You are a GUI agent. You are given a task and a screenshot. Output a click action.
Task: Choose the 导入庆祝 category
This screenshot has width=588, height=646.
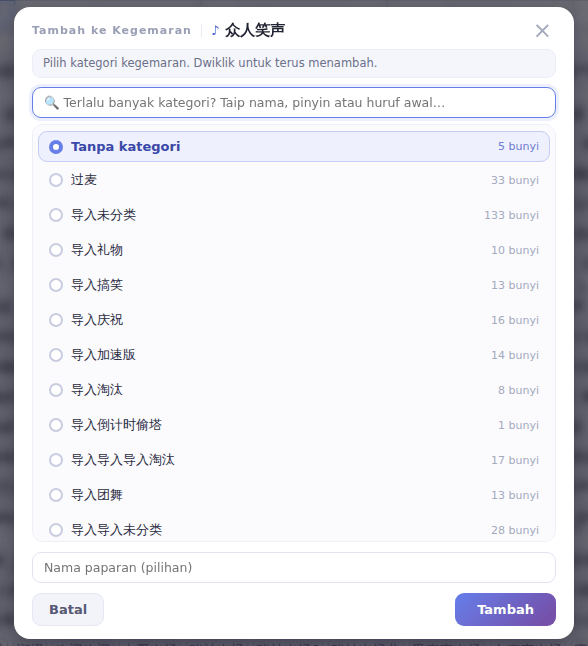click(x=294, y=320)
